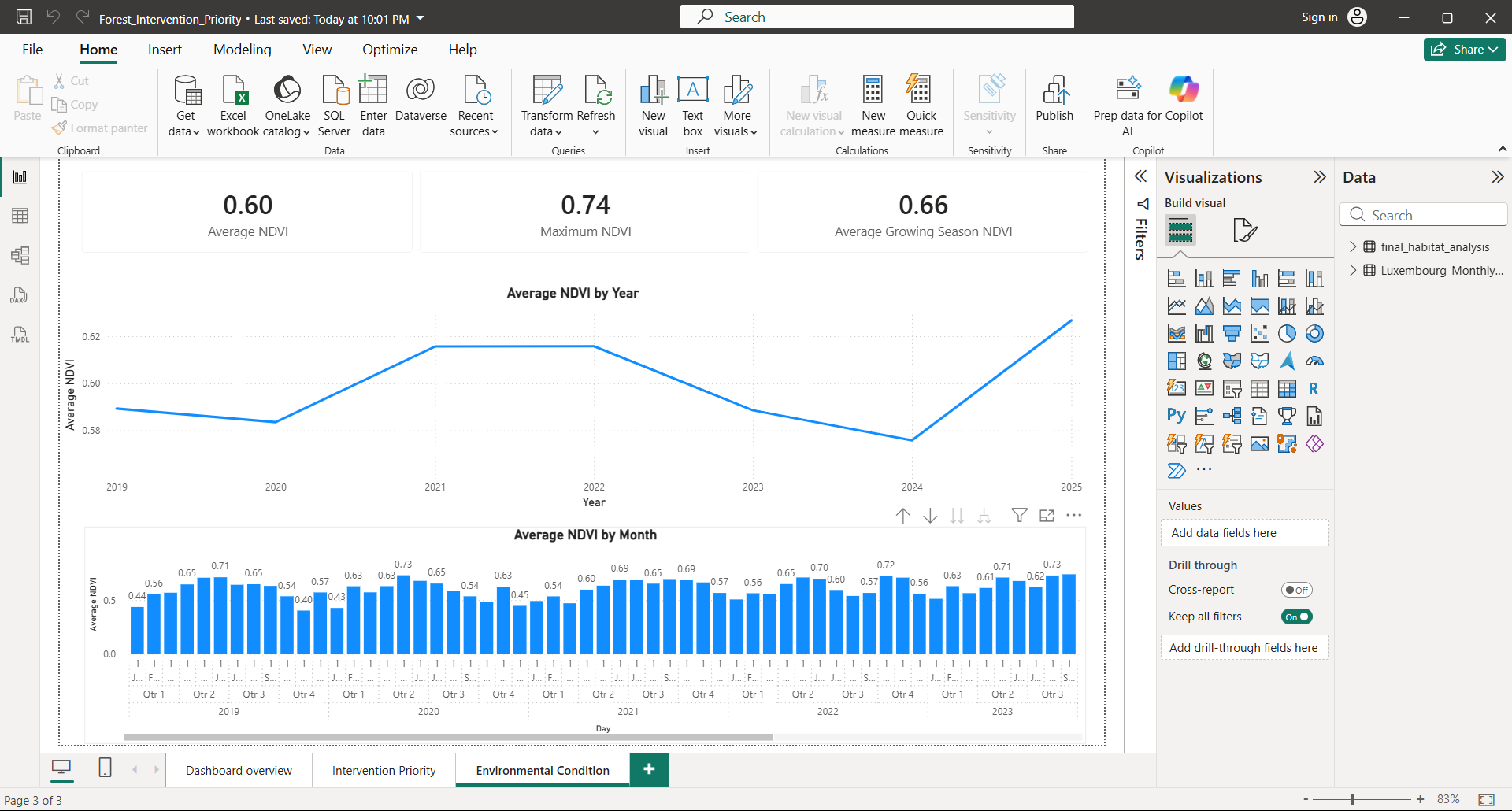Collapse the ribbon

pyautogui.click(x=1502, y=149)
